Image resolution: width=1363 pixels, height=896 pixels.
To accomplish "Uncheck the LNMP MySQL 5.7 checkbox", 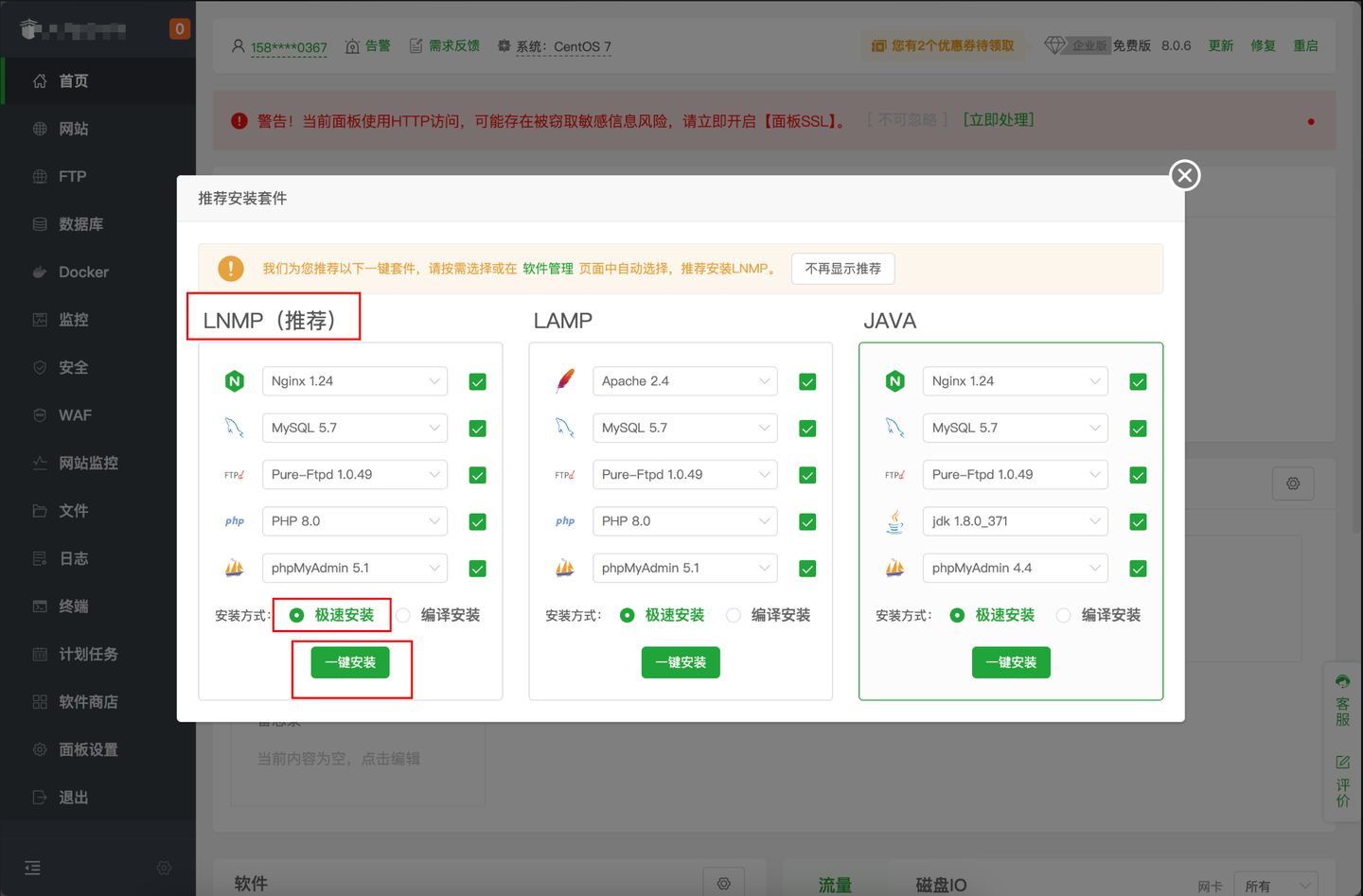I will coord(478,429).
